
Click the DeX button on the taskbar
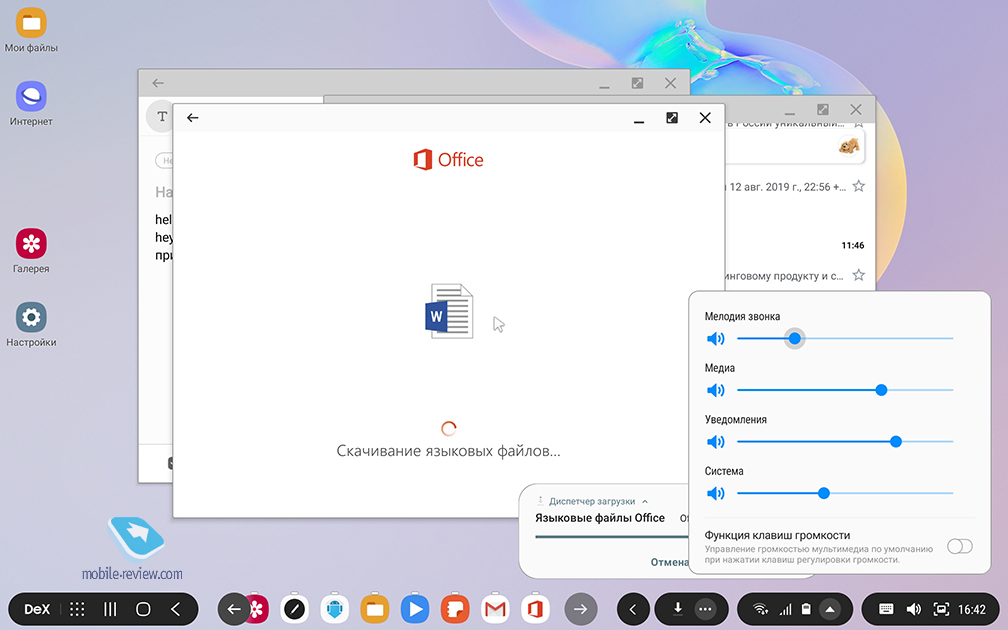pos(37,609)
